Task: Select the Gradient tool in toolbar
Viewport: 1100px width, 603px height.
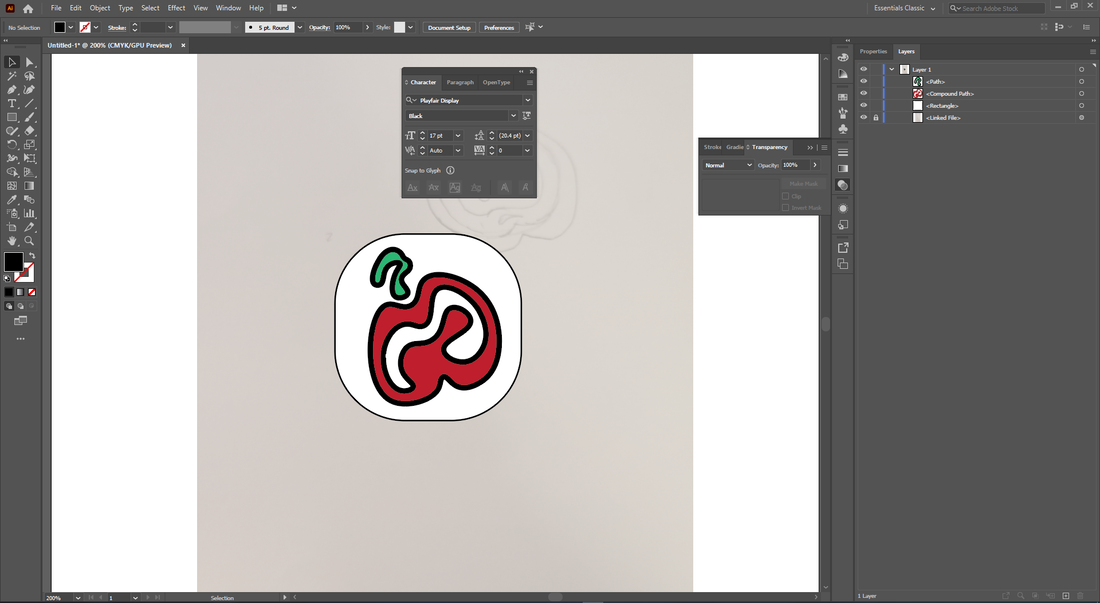Action: (29, 186)
